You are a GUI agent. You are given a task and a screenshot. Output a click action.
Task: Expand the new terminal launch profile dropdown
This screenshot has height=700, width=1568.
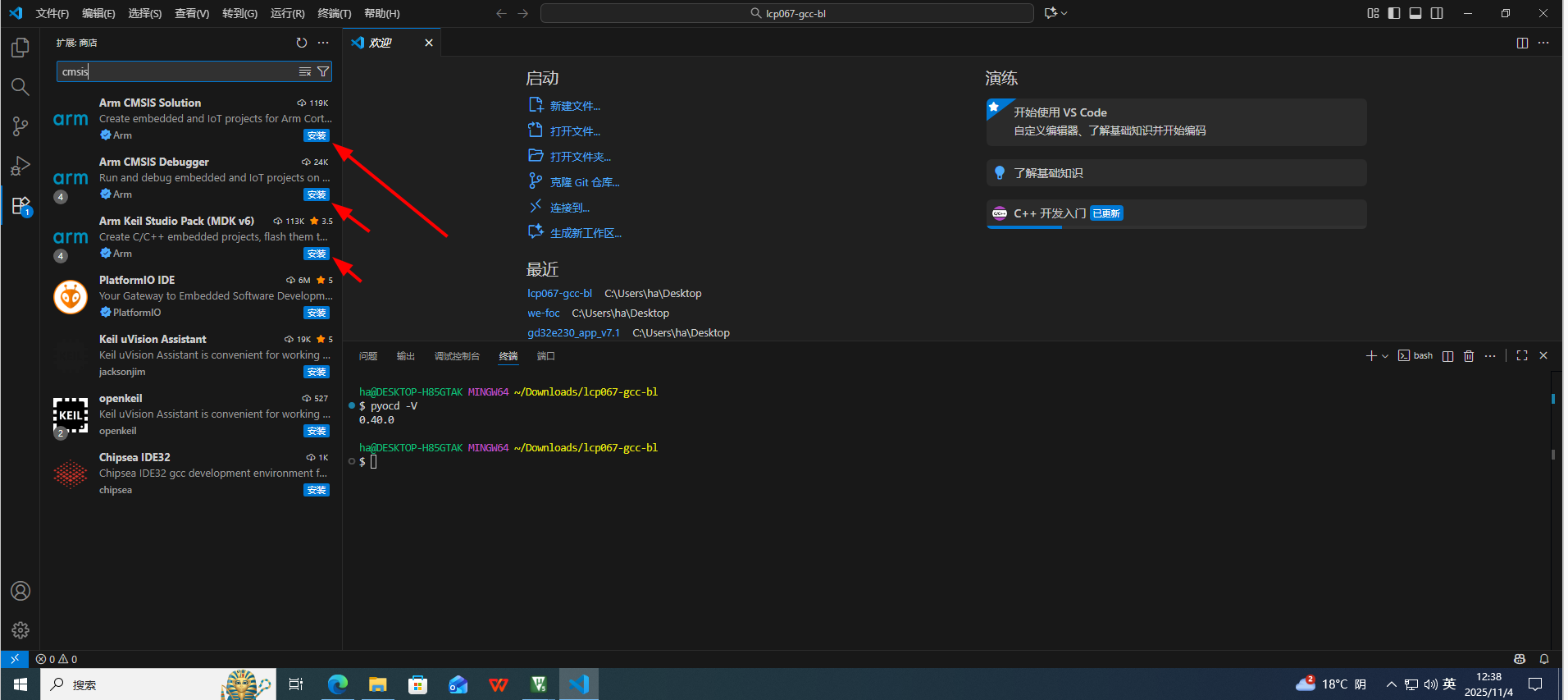1385,355
